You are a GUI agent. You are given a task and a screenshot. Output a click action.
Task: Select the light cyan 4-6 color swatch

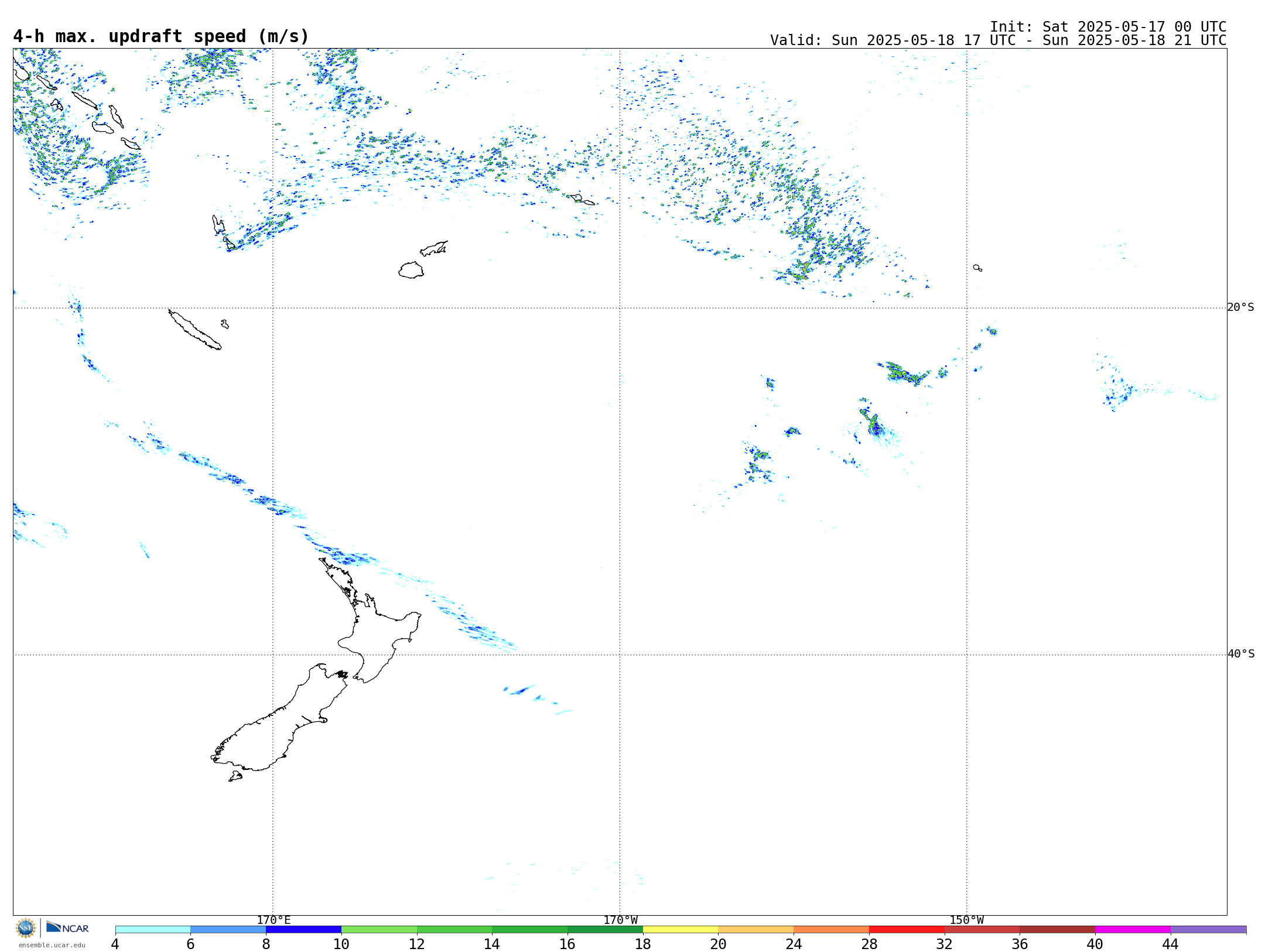coord(153,930)
